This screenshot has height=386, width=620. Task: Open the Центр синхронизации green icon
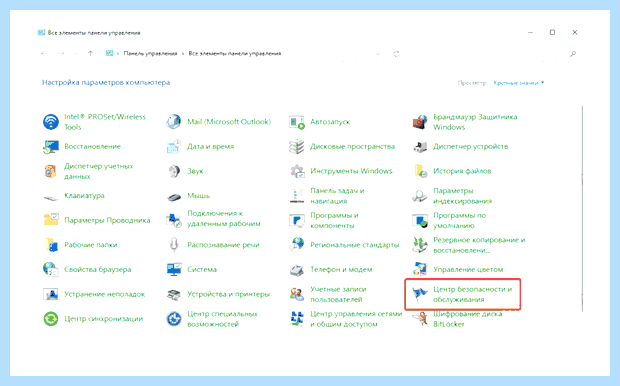point(51,319)
